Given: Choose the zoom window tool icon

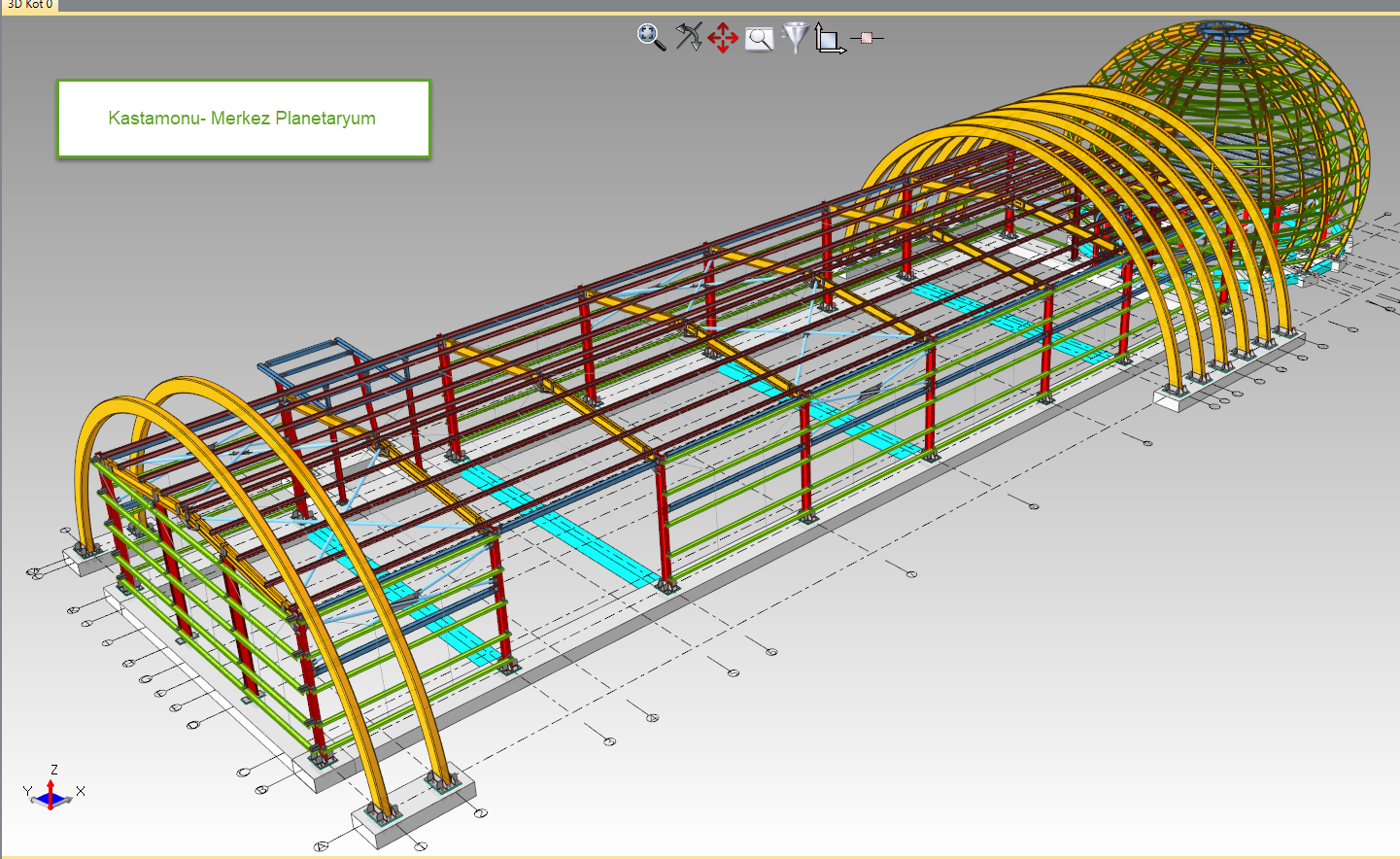Looking at the screenshot, I should (x=759, y=39).
